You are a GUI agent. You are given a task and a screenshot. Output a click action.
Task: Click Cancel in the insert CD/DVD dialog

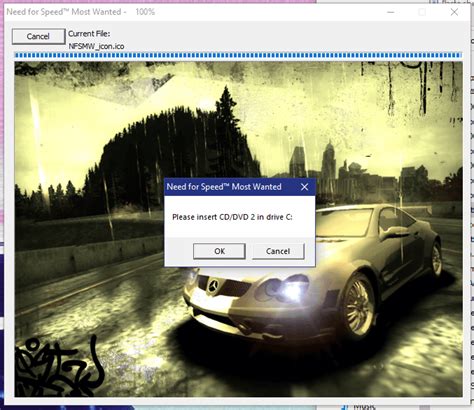coord(278,251)
